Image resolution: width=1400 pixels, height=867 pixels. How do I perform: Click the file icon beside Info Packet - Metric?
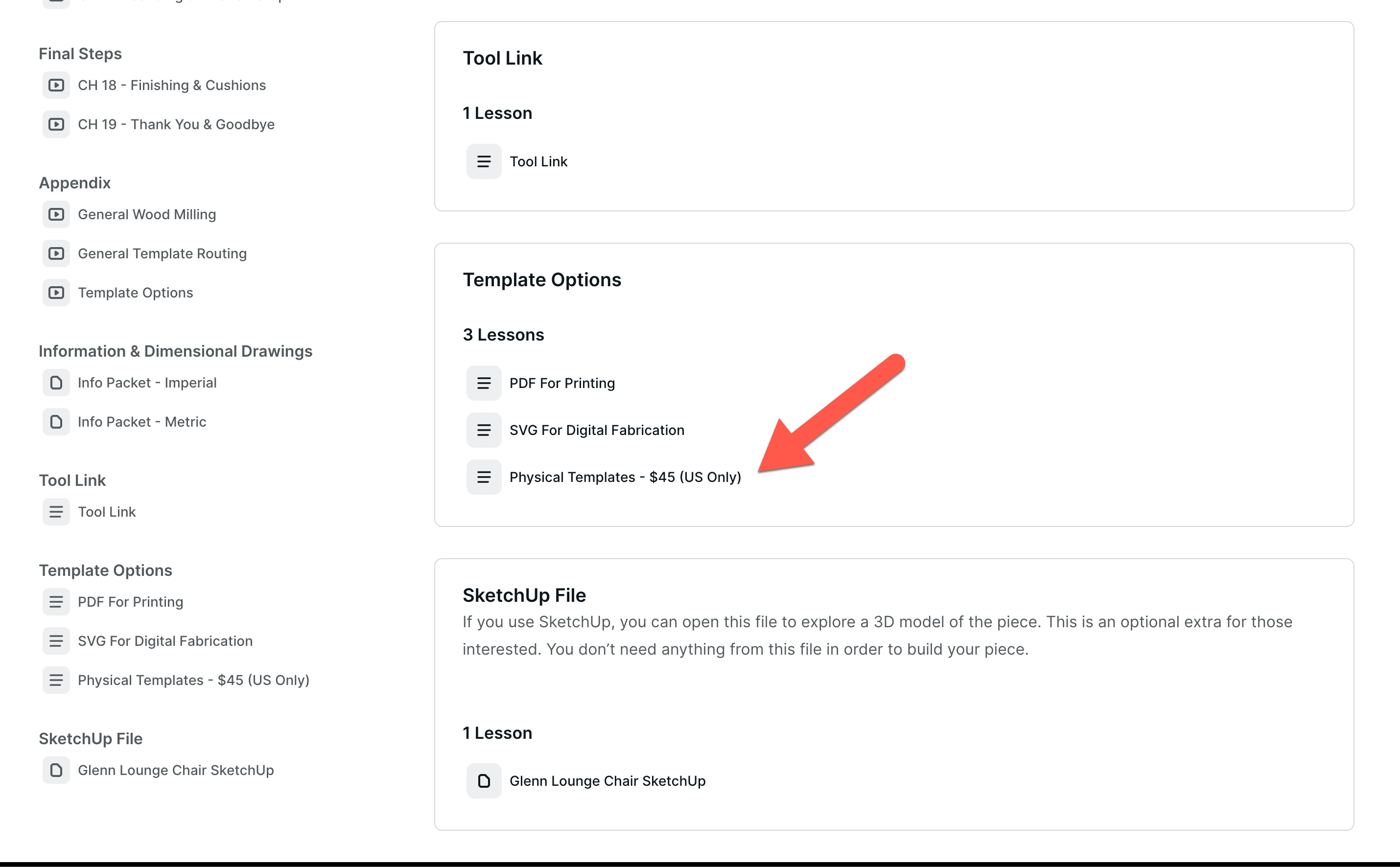[x=56, y=421]
